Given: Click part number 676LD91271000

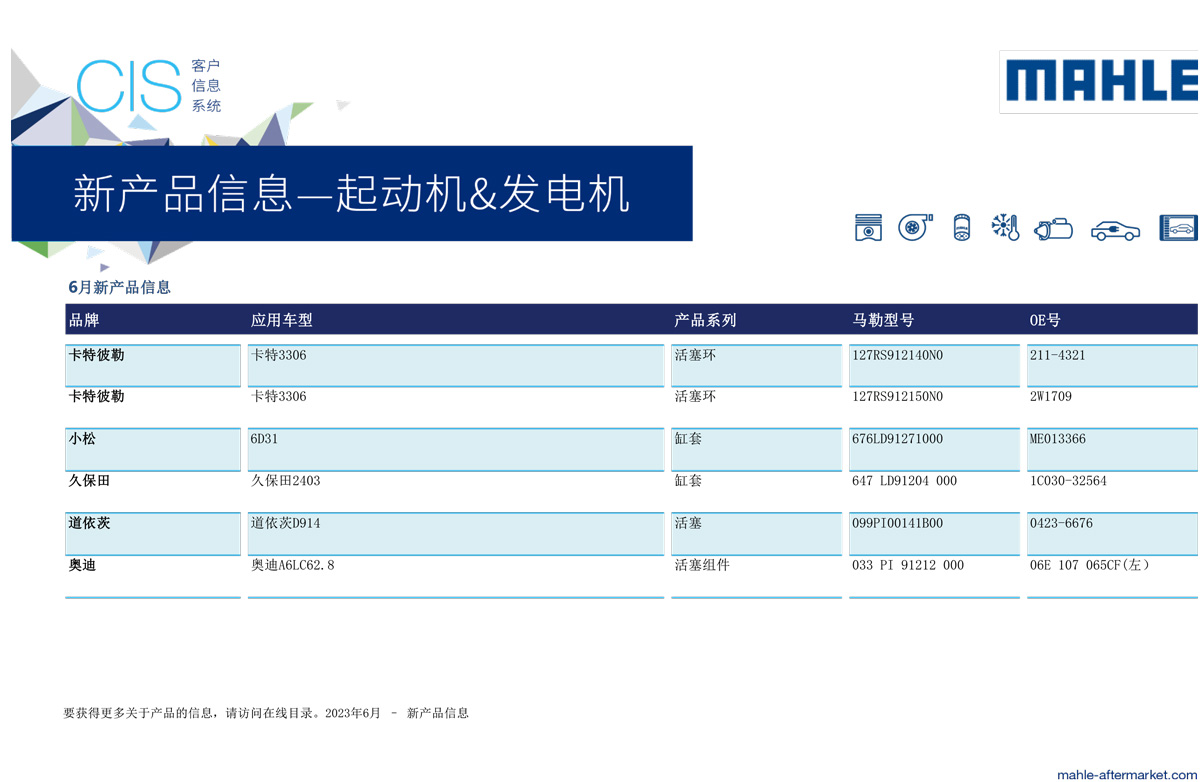Looking at the screenshot, I should [897, 439].
